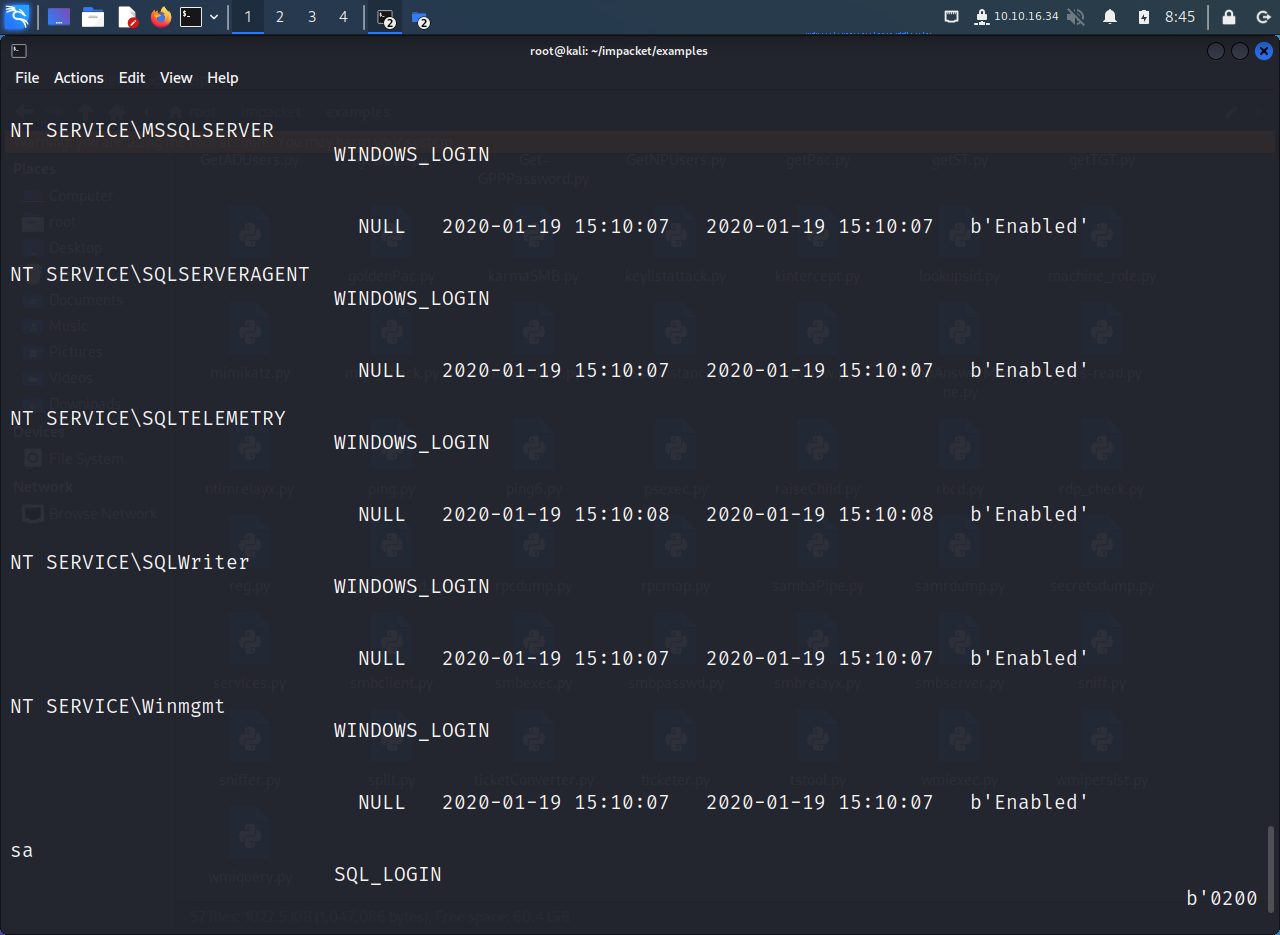This screenshot has height=935, width=1280.
Task: Open the Edit menu
Action: tap(132, 78)
